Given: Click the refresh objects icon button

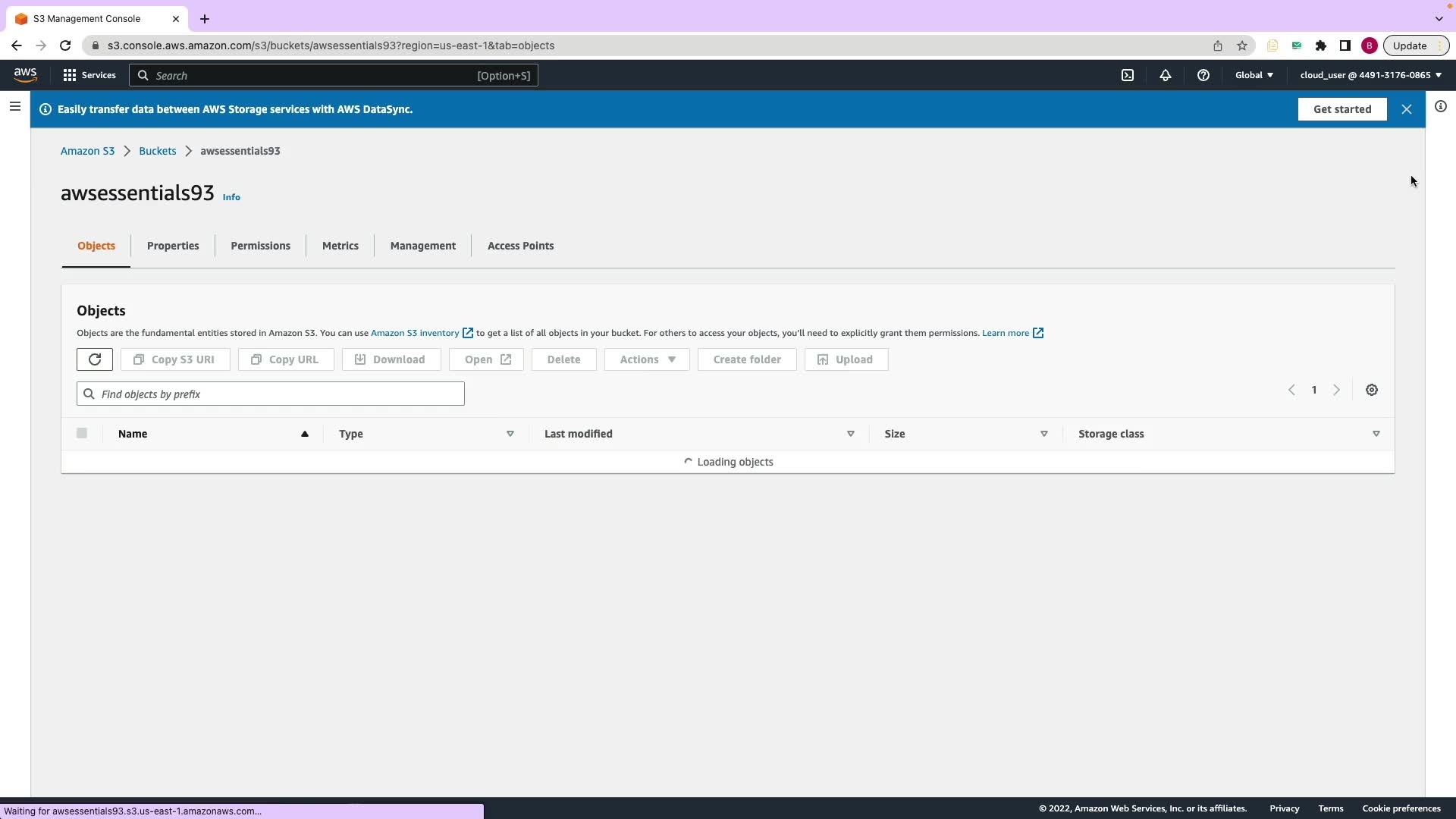Looking at the screenshot, I should [95, 359].
